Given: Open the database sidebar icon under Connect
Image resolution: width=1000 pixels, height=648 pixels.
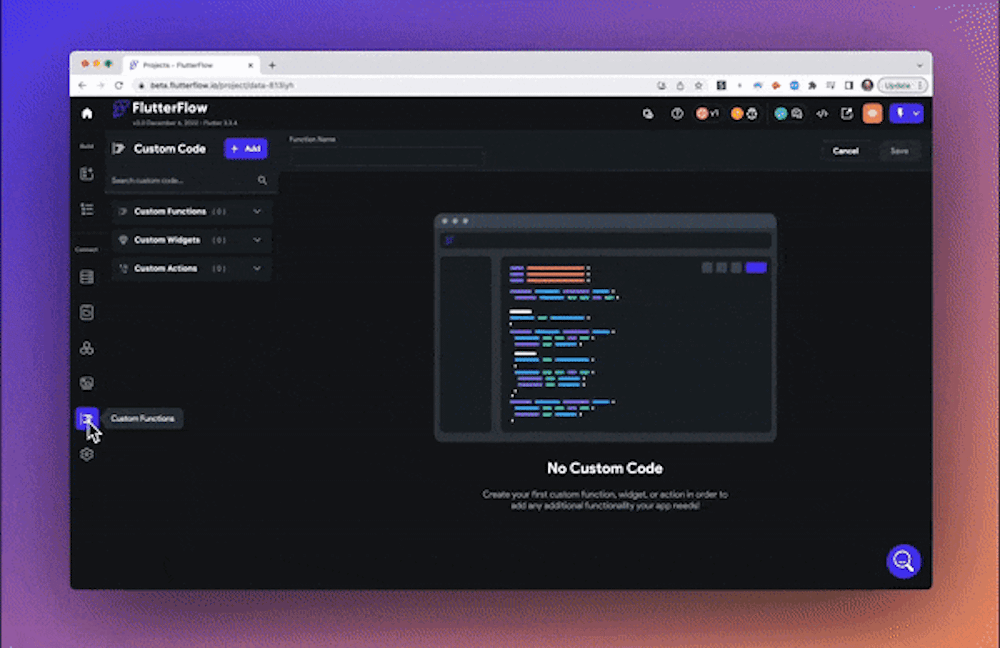Looking at the screenshot, I should click(87, 277).
